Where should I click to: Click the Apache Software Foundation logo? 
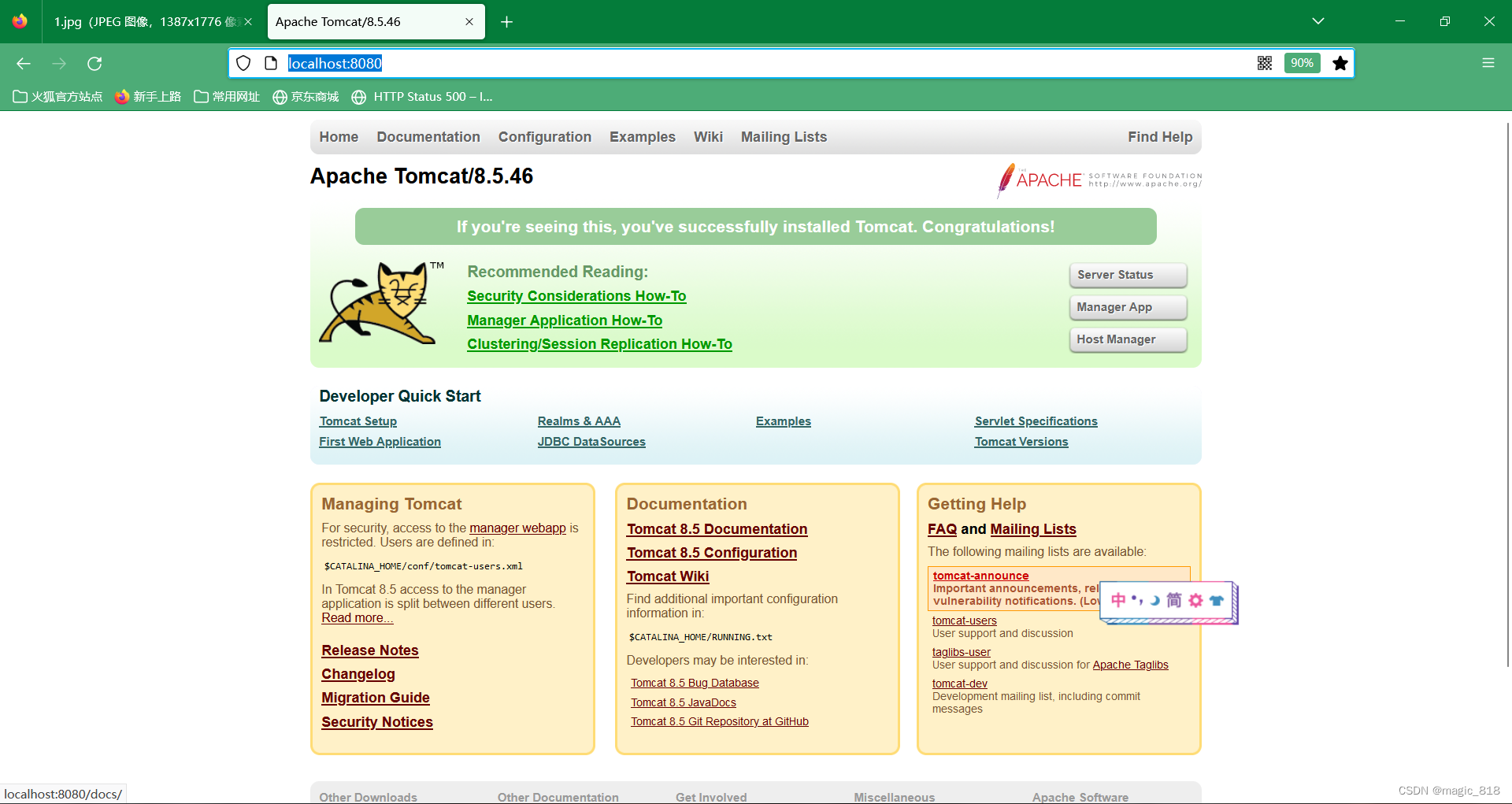click(x=1099, y=180)
